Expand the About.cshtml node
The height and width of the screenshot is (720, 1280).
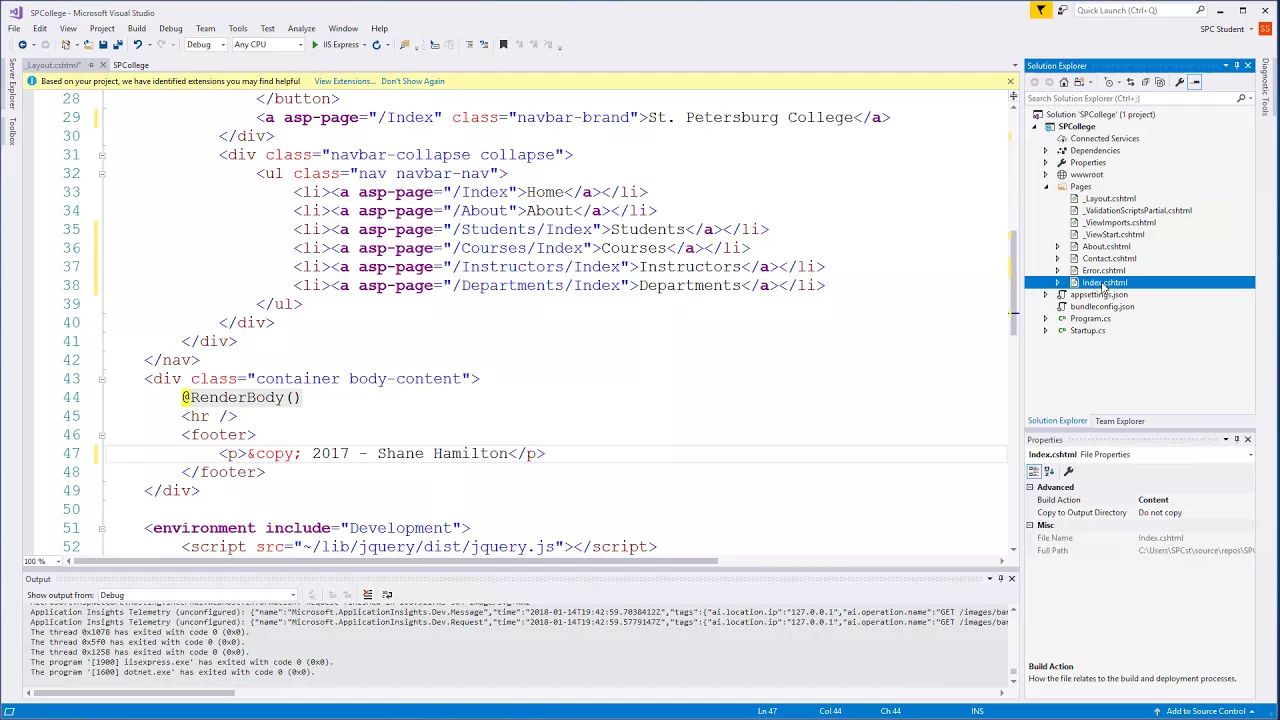(1058, 247)
